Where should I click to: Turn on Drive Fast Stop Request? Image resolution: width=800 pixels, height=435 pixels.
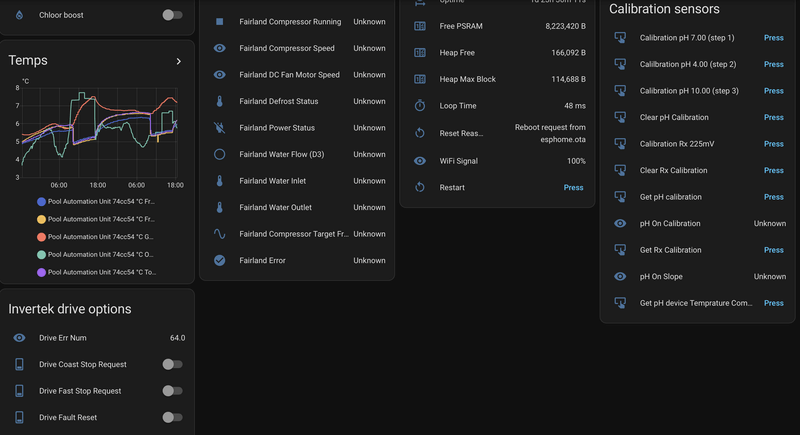pos(172,391)
